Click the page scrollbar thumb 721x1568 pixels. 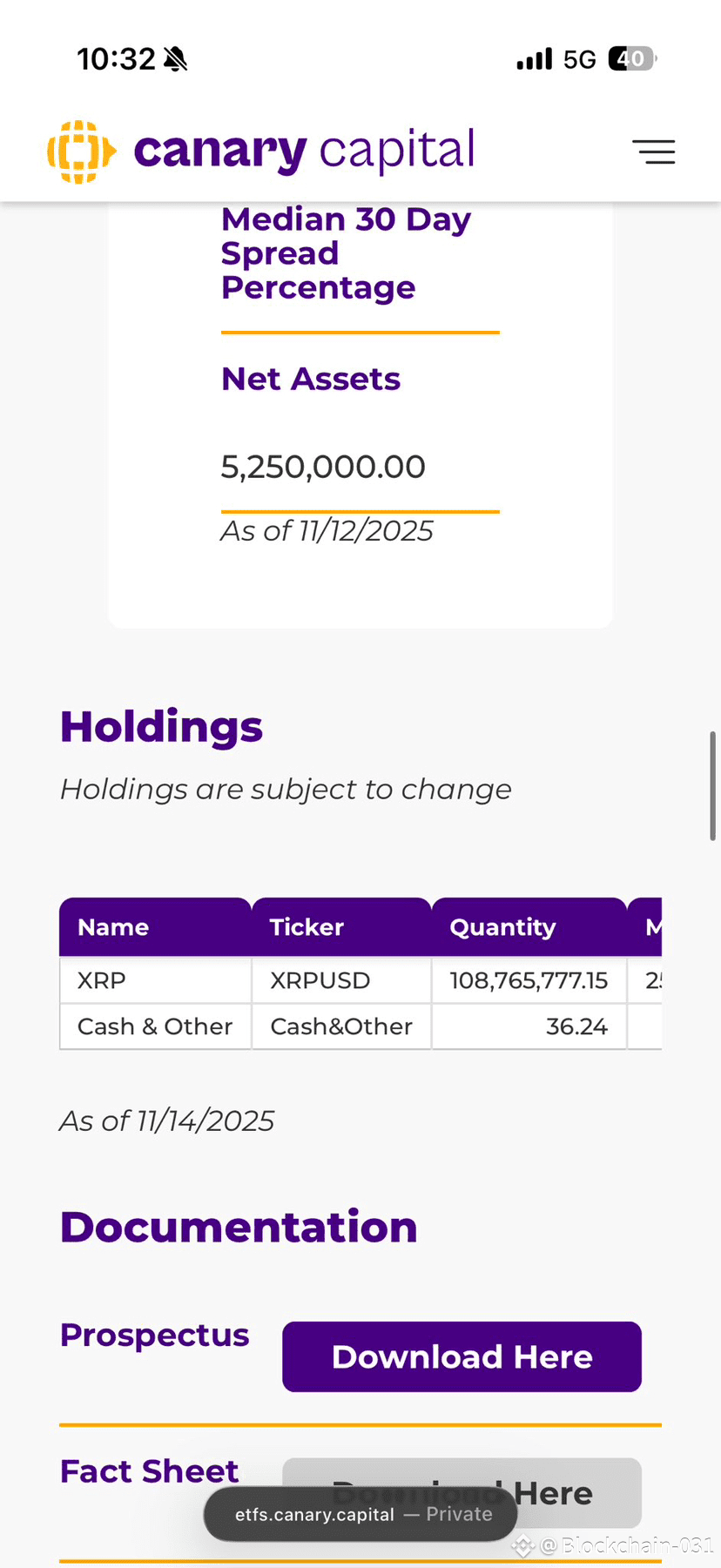pyautogui.click(x=712, y=785)
